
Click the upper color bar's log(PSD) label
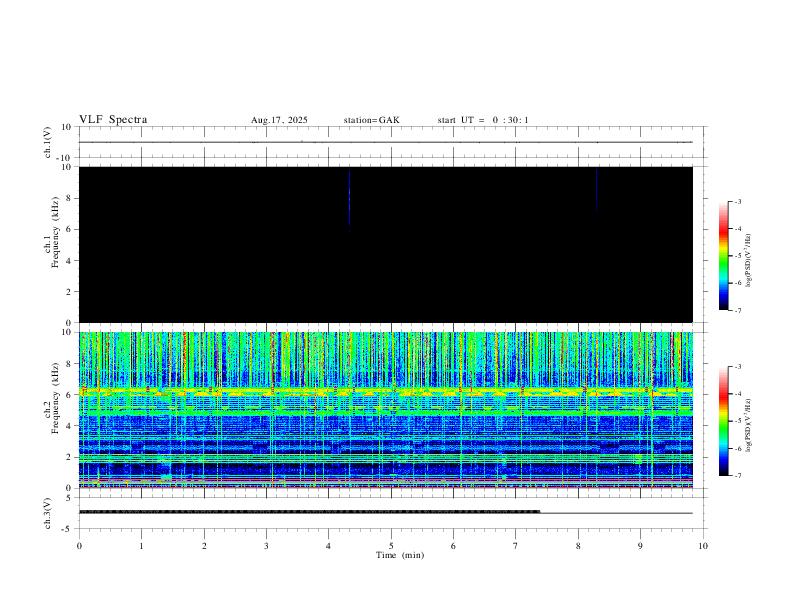click(749, 256)
